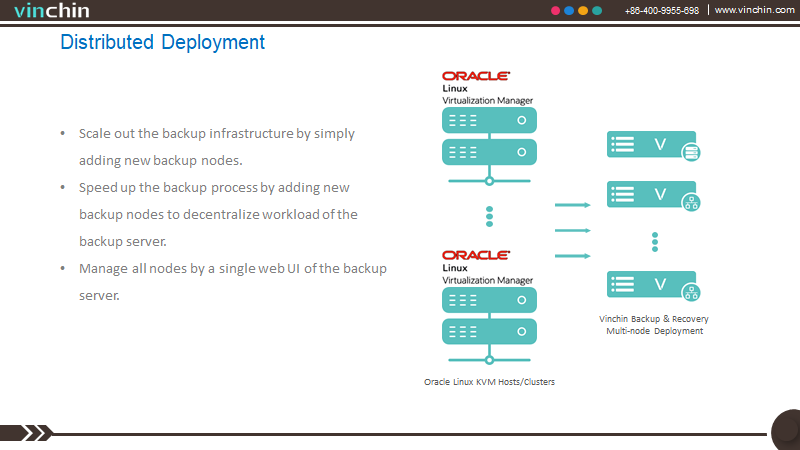Click the Oracle Linux KVM Hosts/Clusters caption
The width and height of the screenshot is (800, 450).
pyautogui.click(x=489, y=382)
